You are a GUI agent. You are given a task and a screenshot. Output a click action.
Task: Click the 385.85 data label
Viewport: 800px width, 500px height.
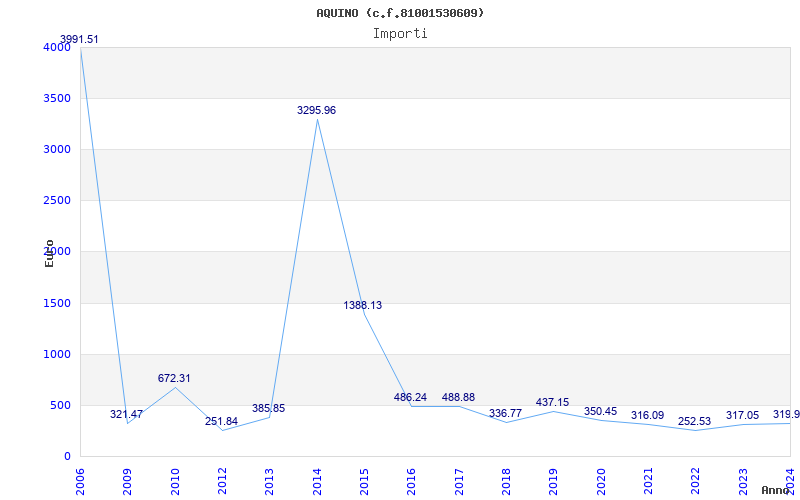click(268, 408)
